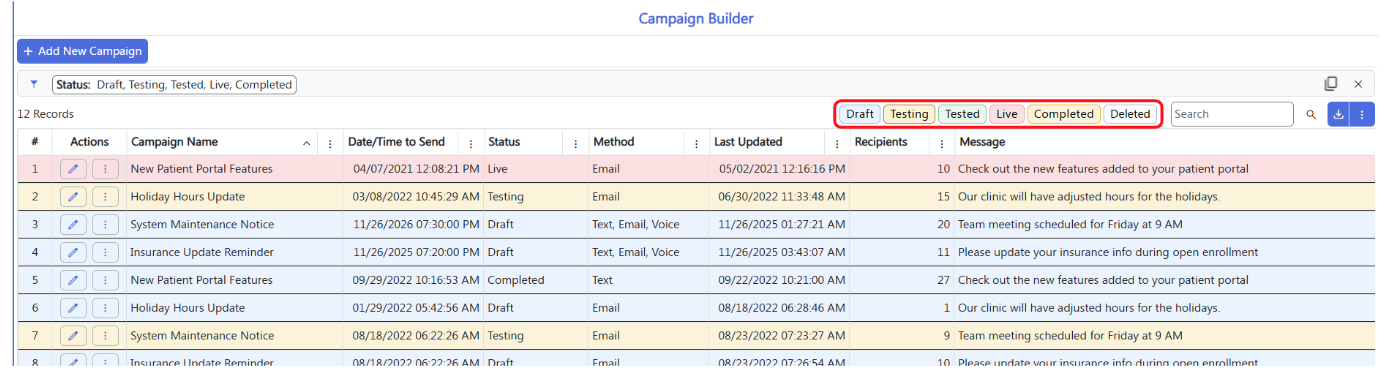Open row 5 actions menu
Screen dimensions: 1384x369
(105, 280)
